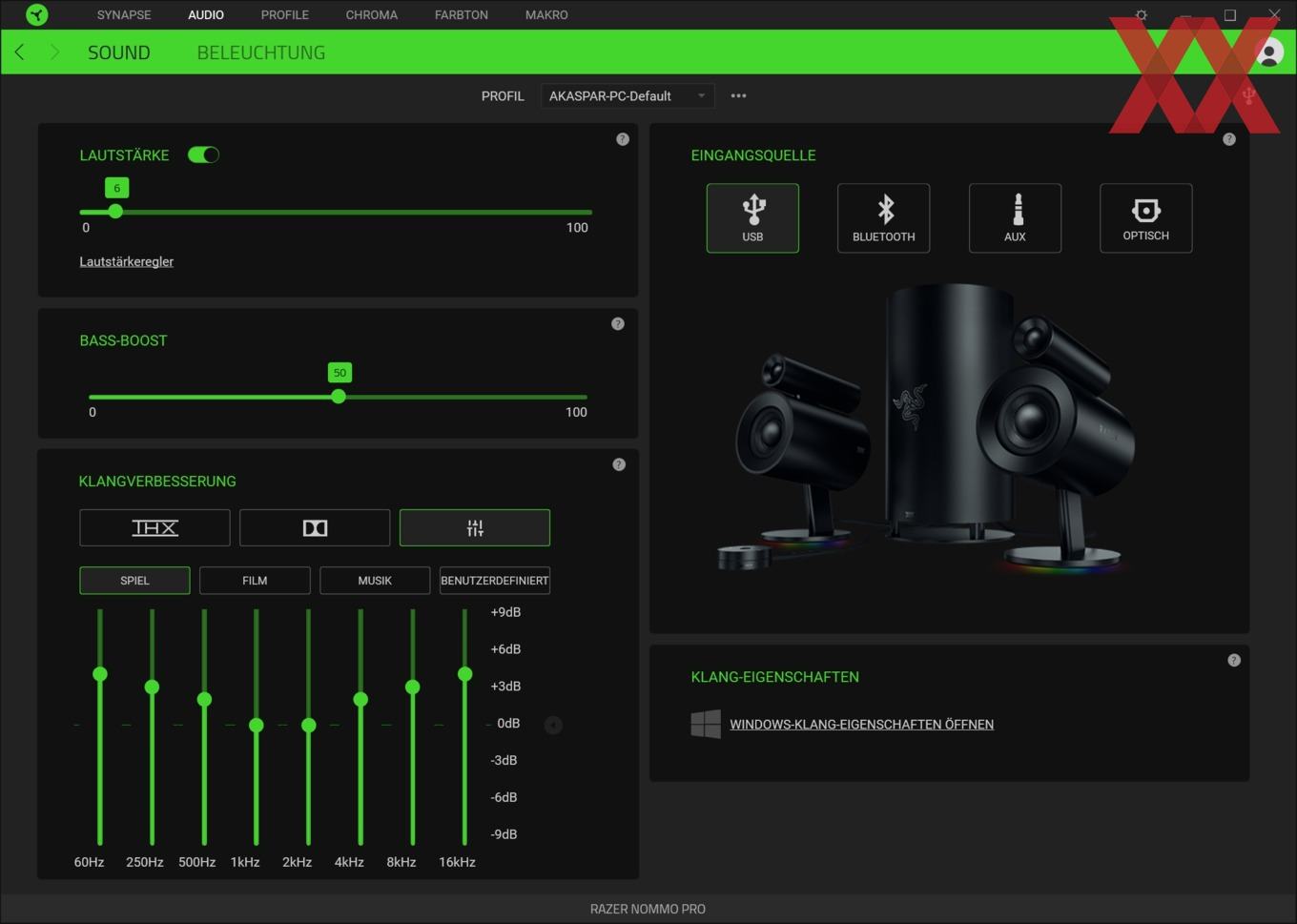Click the 4kHz equalizer slider knob
The height and width of the screenshot is (924, 1297).
point(360,700)
